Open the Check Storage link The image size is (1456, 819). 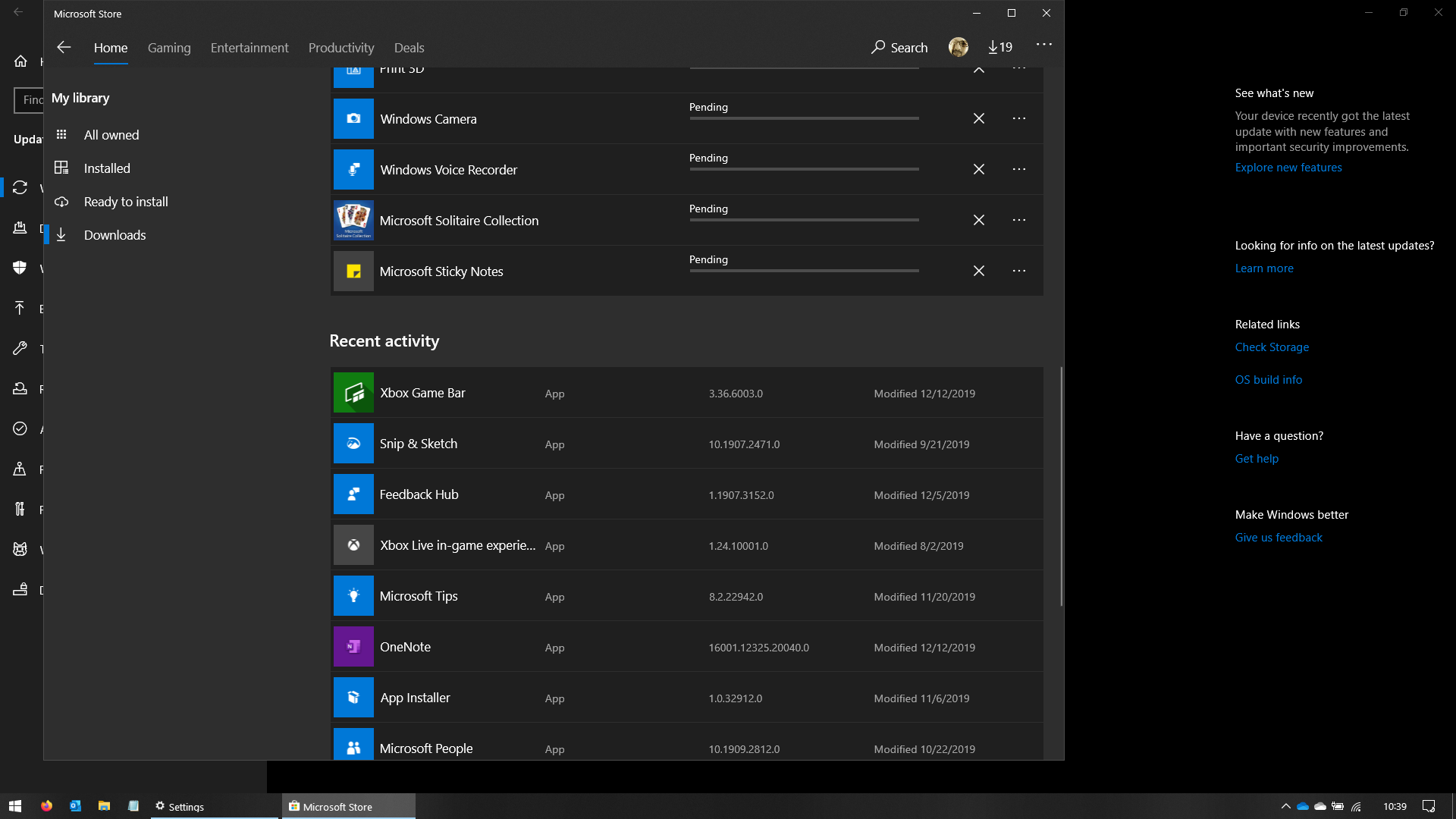[x=1272, y=347]
